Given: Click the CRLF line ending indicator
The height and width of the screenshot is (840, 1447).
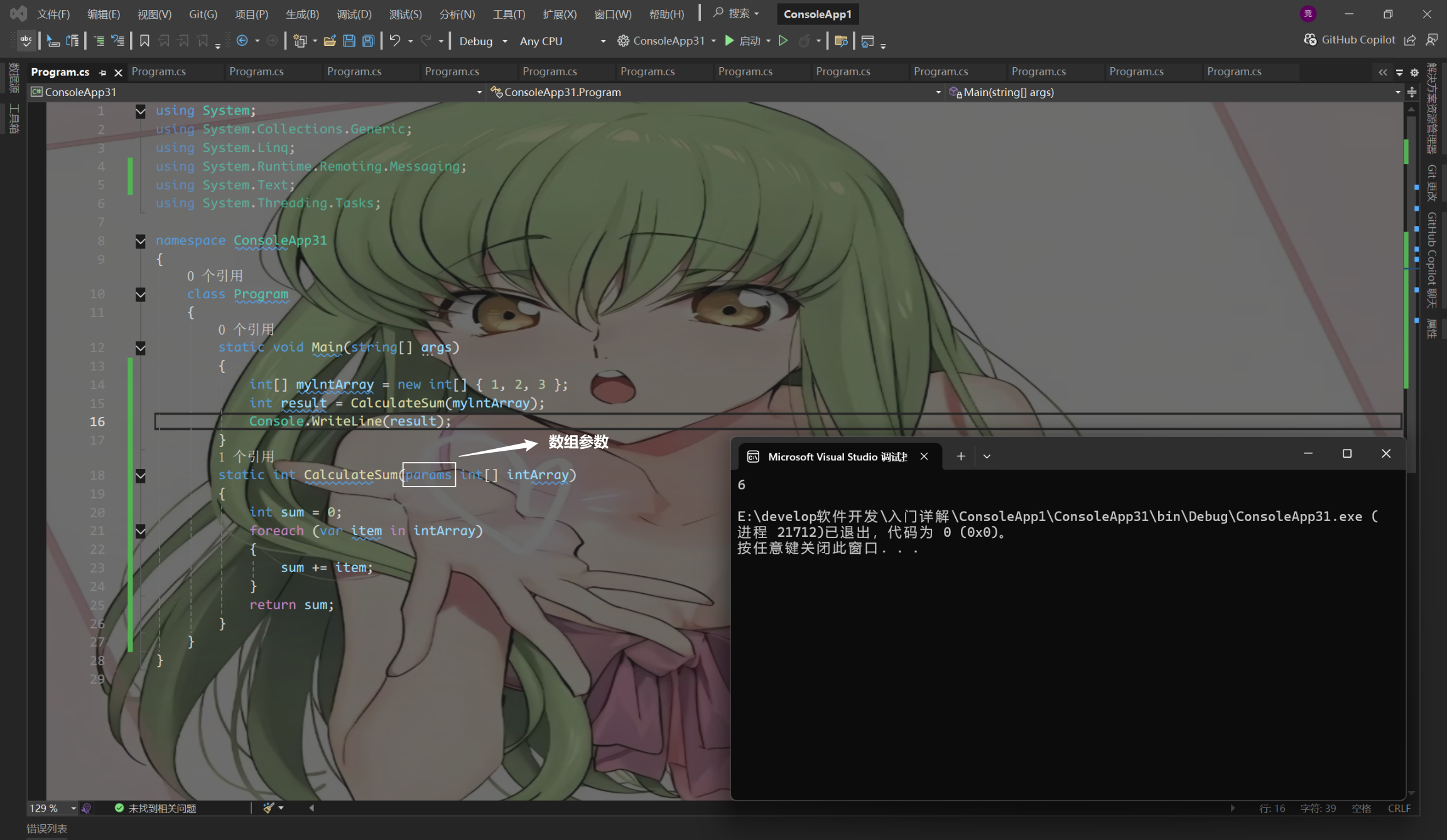Looking at the screenshot, I should (1399, 808).
